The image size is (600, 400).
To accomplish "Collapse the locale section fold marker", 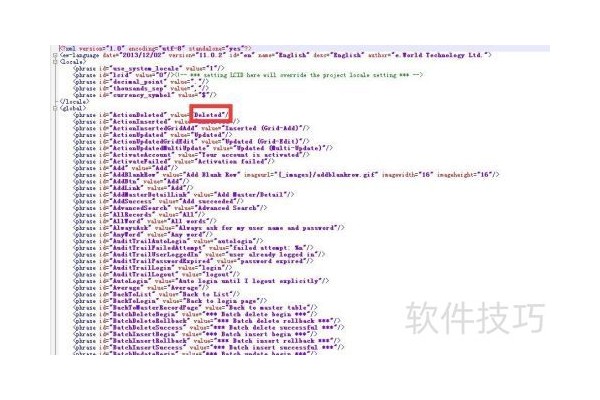I will click(55, 62).
